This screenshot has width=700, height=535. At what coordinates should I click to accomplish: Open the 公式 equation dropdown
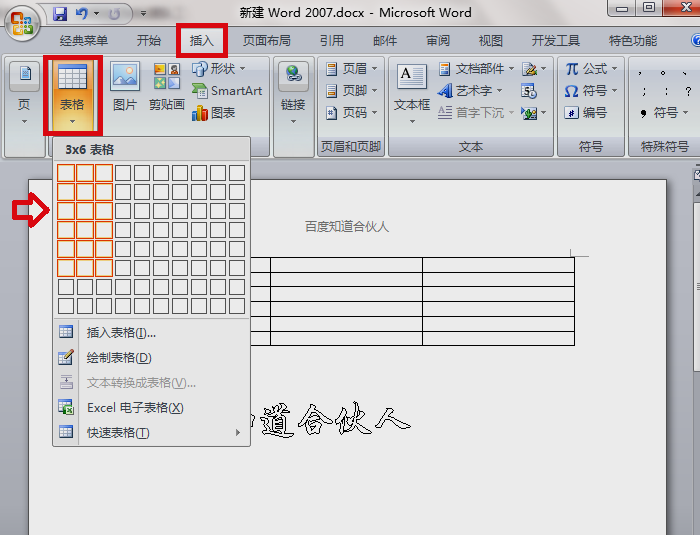click(591, 68)
